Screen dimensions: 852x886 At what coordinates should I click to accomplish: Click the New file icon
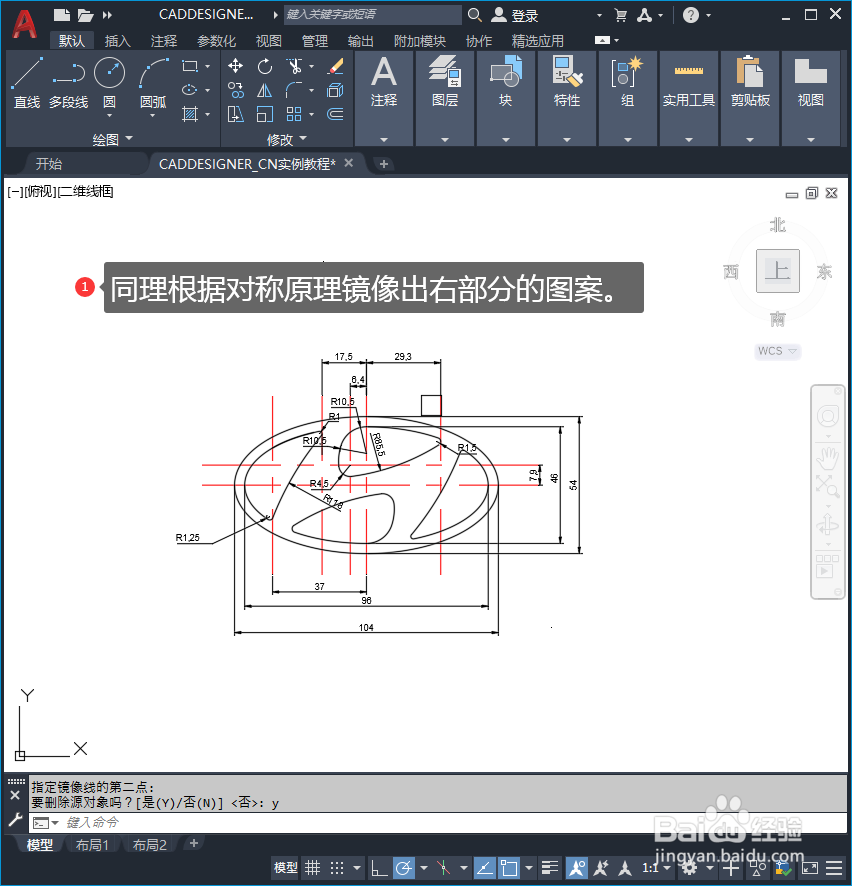click(x=62, y=15)
